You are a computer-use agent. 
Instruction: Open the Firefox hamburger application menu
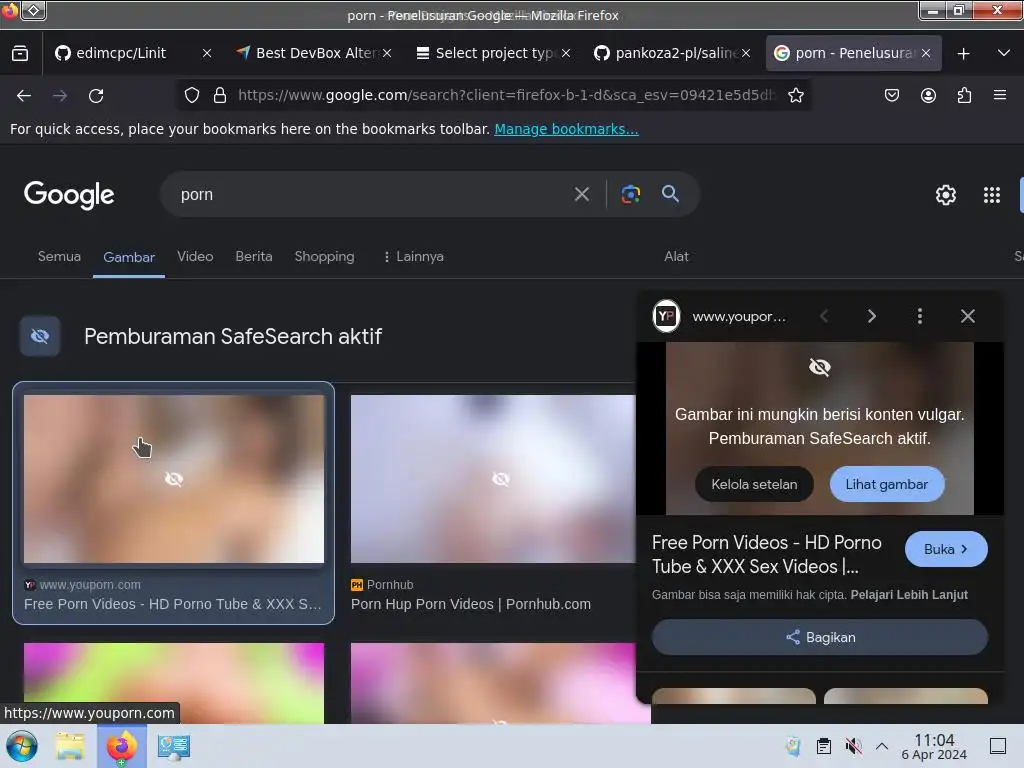tap(1000, 95)
